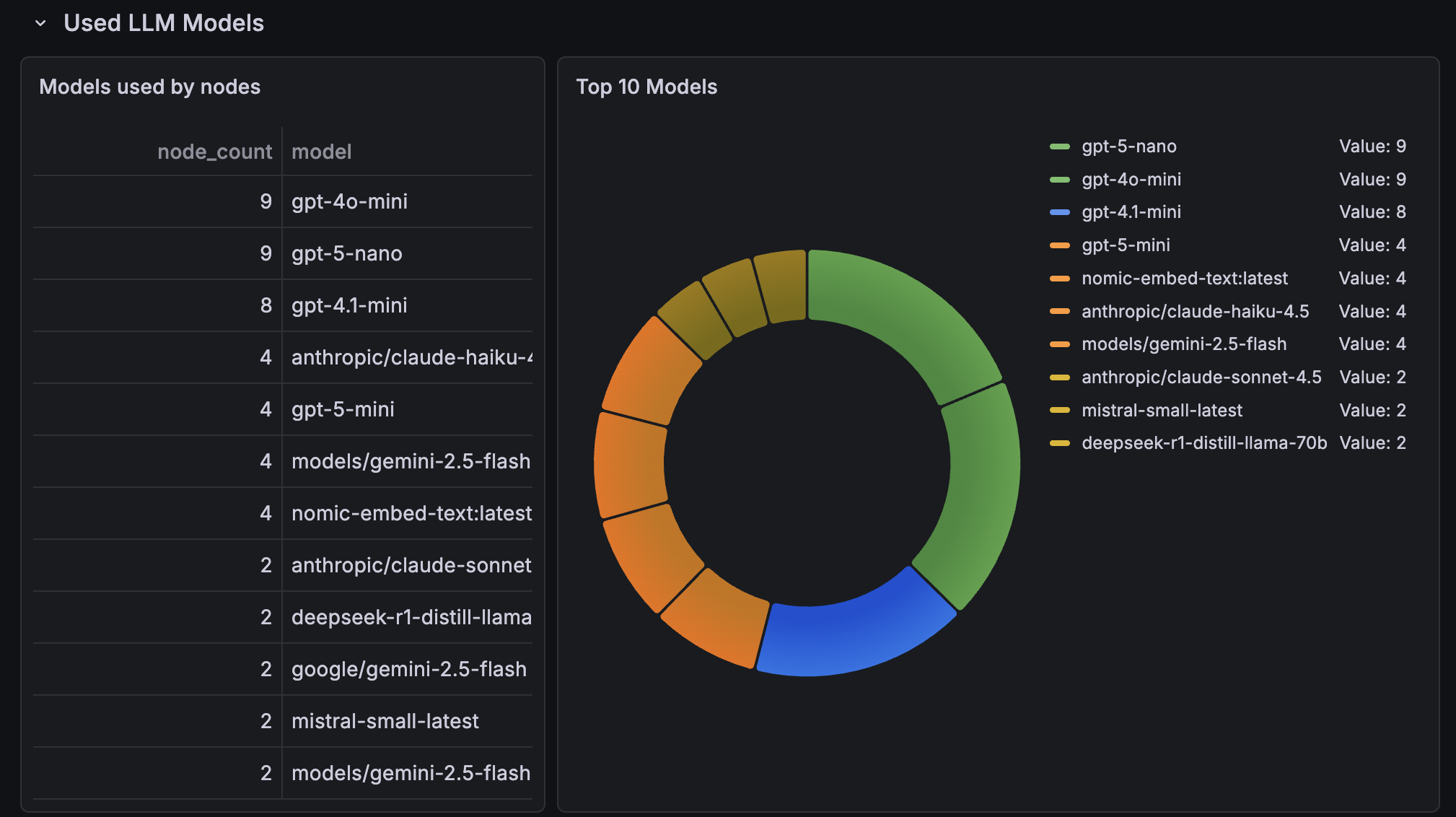1456x817 pixels.
Task: Toggle gpt-4o-mini series in legend
Action: (x=1131, y=179)
